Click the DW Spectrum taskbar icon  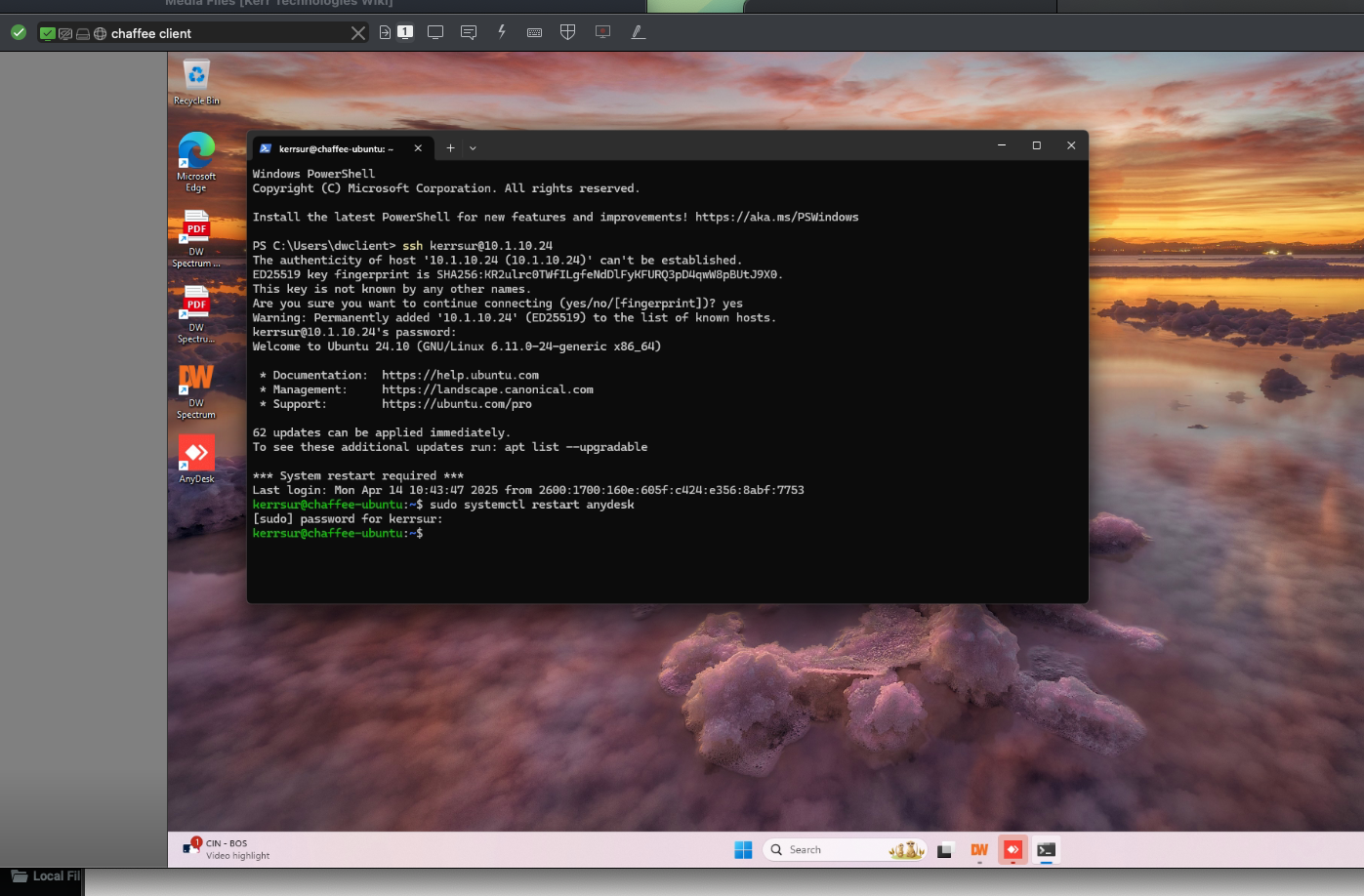979,850
